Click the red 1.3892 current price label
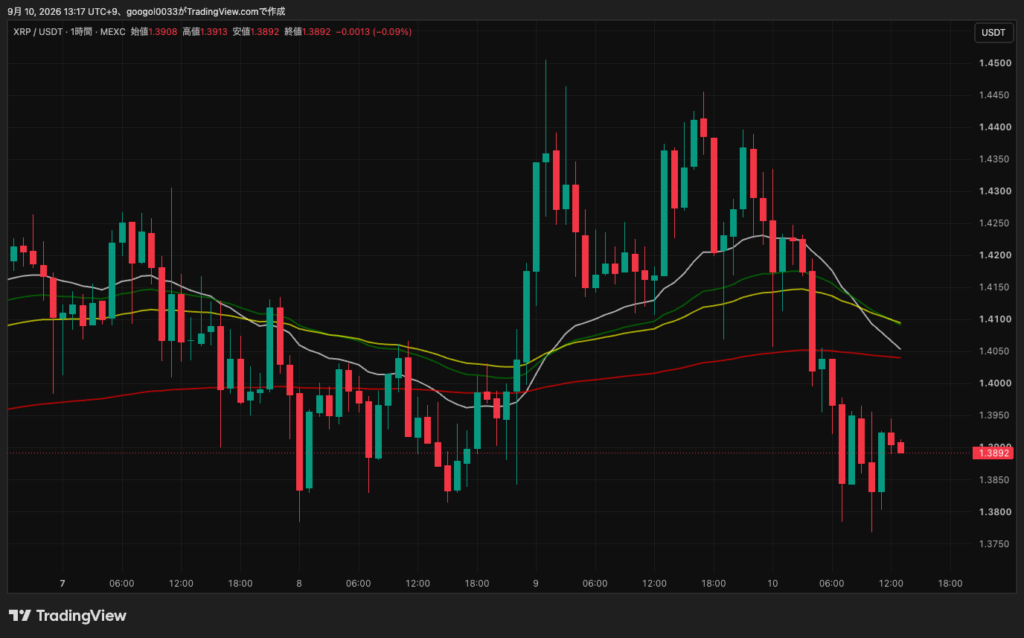Image resolution: width=1024 pixels, height=638 pixels. [x=992, y=453]
